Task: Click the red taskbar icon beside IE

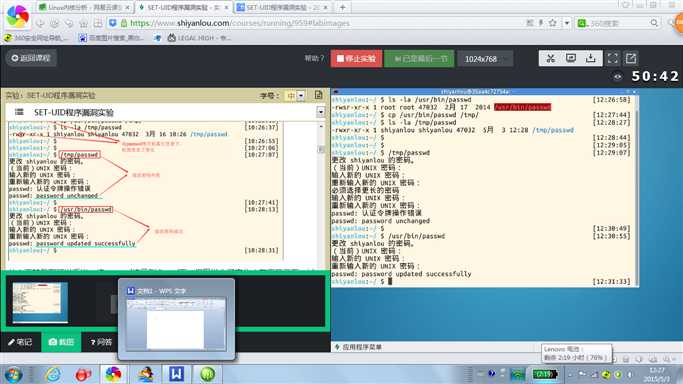Action: [83, 374]
